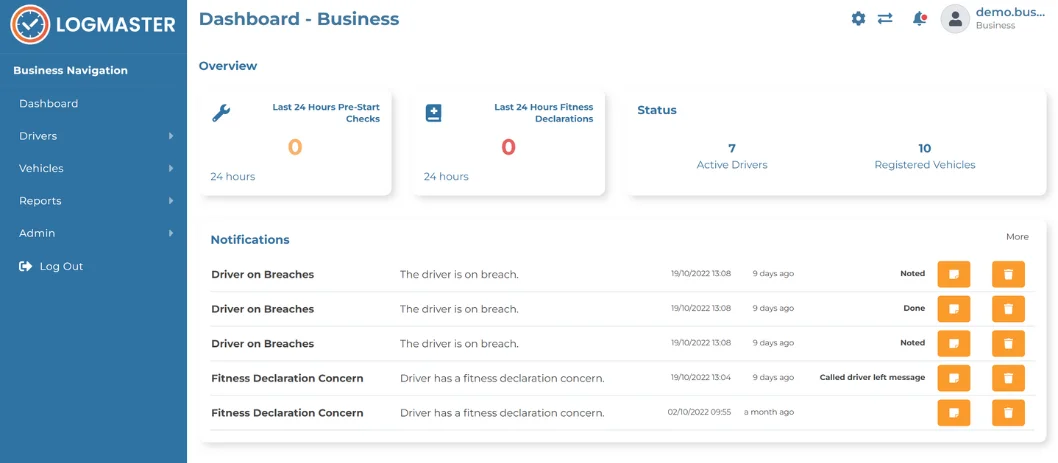The image size is (1058, 463).
Task: Click More link in Notifications
Action: [1018, 237]
